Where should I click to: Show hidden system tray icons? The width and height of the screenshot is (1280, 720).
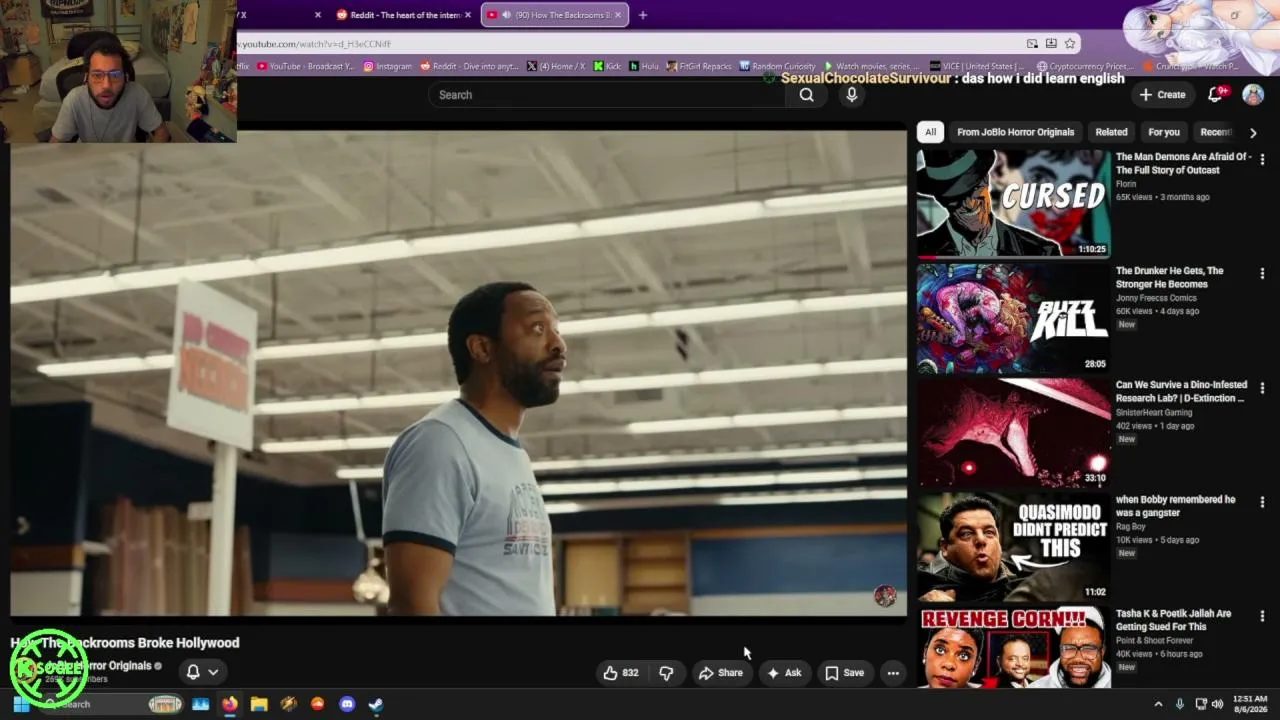1158,704
